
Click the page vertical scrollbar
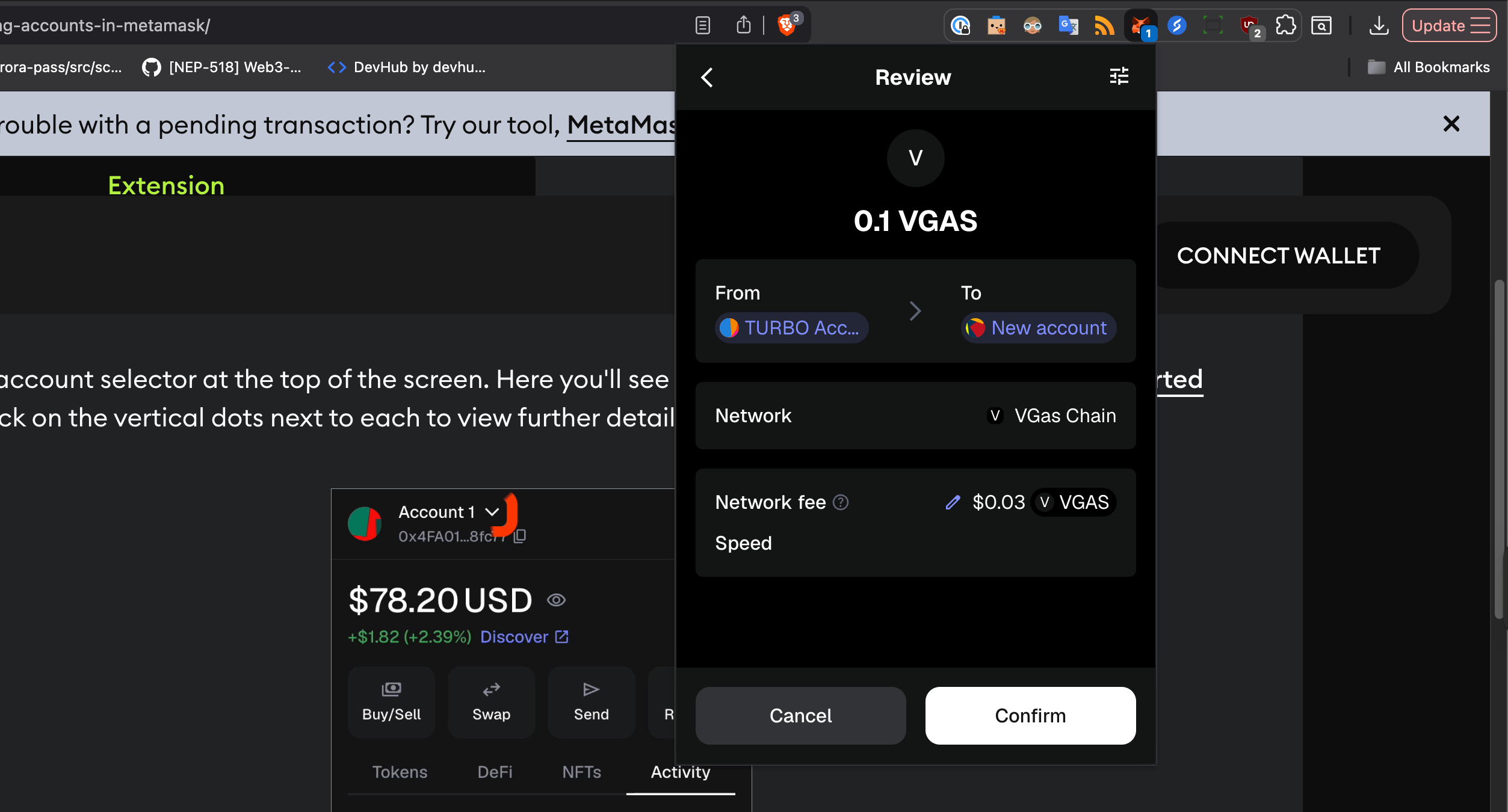pyautogui.click(x=1499, y=448)
